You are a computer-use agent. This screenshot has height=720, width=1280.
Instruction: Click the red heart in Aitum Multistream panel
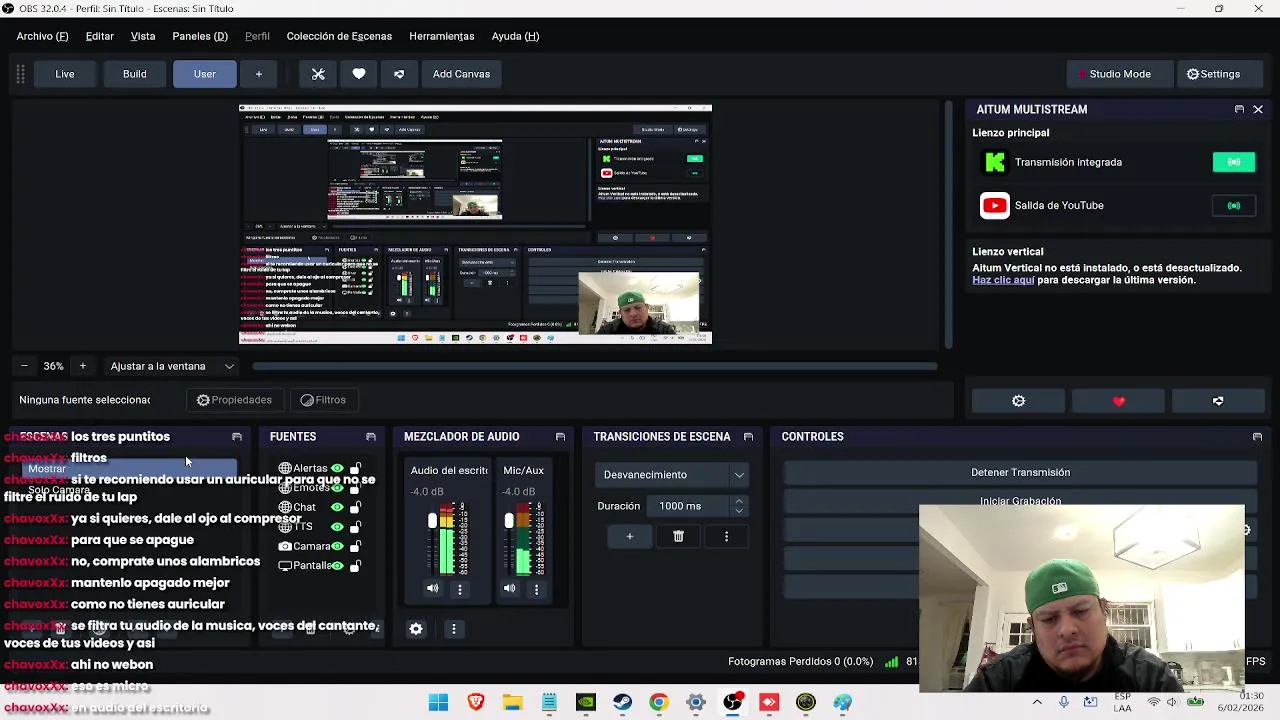1118,401
